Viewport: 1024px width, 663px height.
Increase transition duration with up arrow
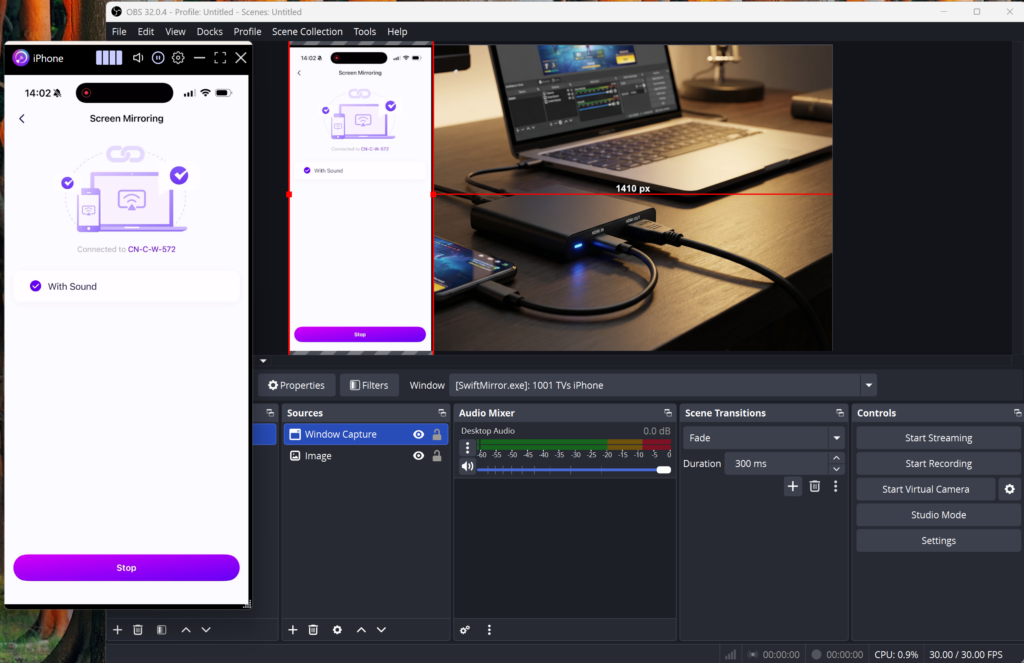click(836, 459)
